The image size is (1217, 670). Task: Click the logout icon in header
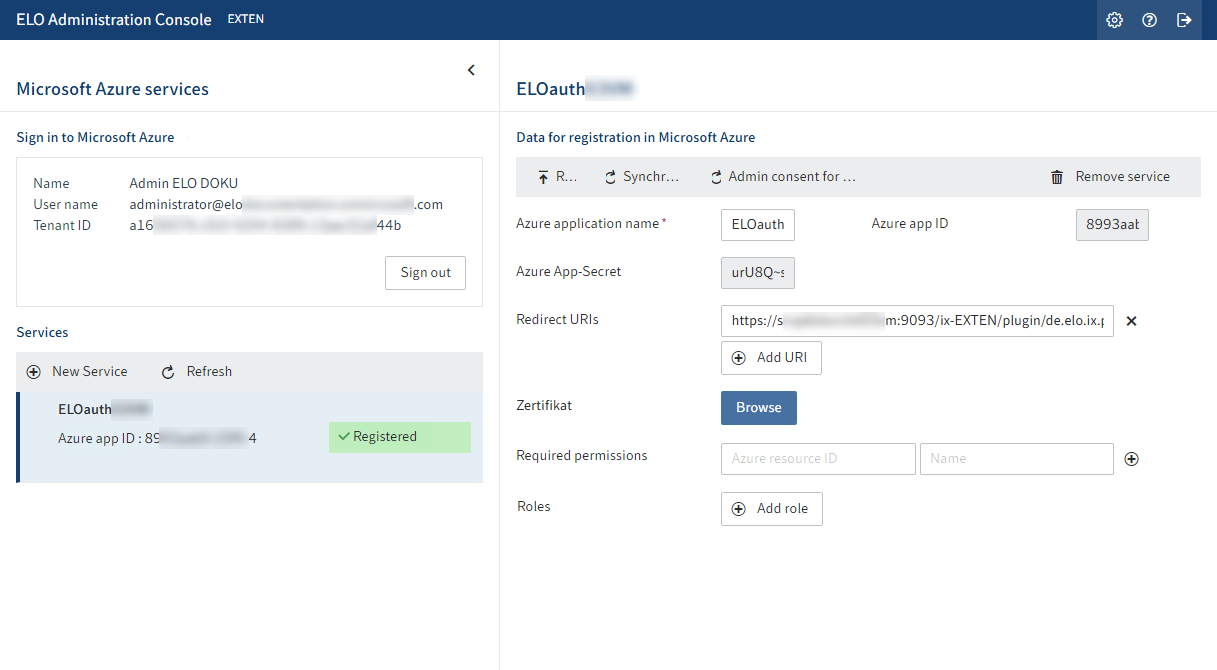[1184, 20]
